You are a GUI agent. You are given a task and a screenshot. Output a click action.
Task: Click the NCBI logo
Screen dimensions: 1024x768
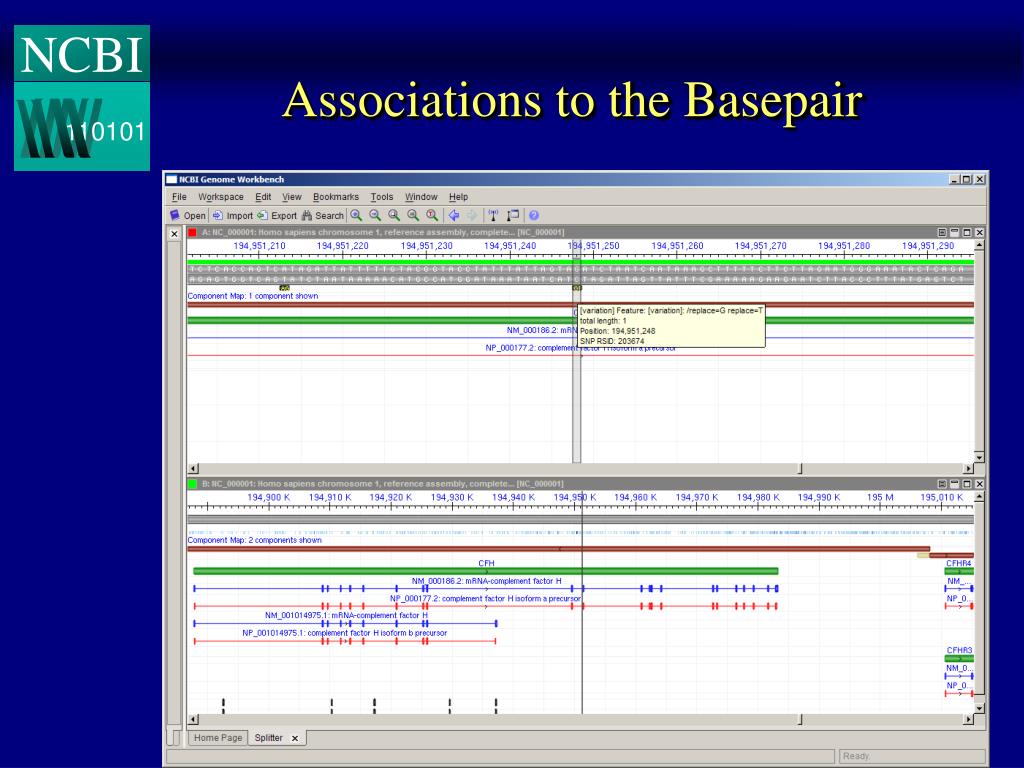pyautogui.click(x=82, y=98)
